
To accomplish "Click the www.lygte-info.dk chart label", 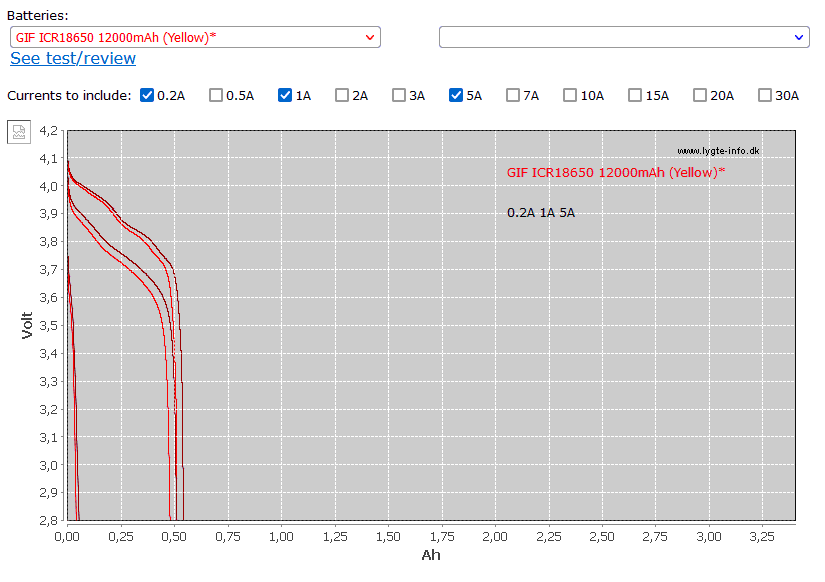I will (718, 151).
